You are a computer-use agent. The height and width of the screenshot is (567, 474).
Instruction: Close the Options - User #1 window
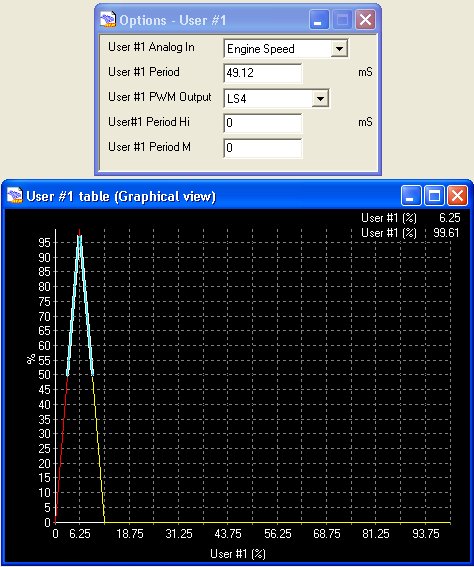click(x=365, y=20)
